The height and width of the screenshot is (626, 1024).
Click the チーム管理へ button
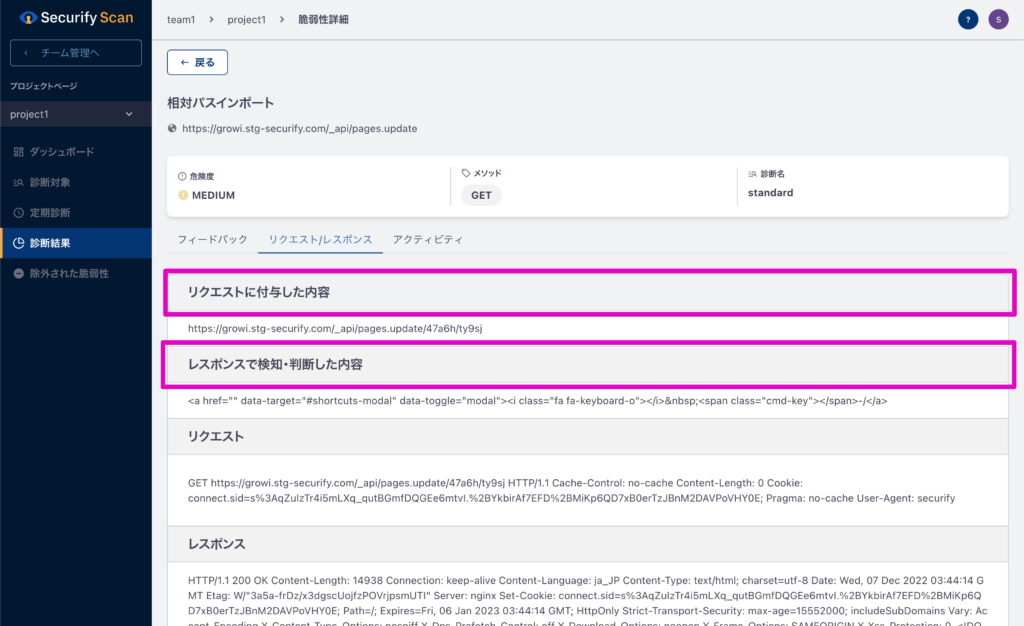pyautogui.click(x=76, y=53)
